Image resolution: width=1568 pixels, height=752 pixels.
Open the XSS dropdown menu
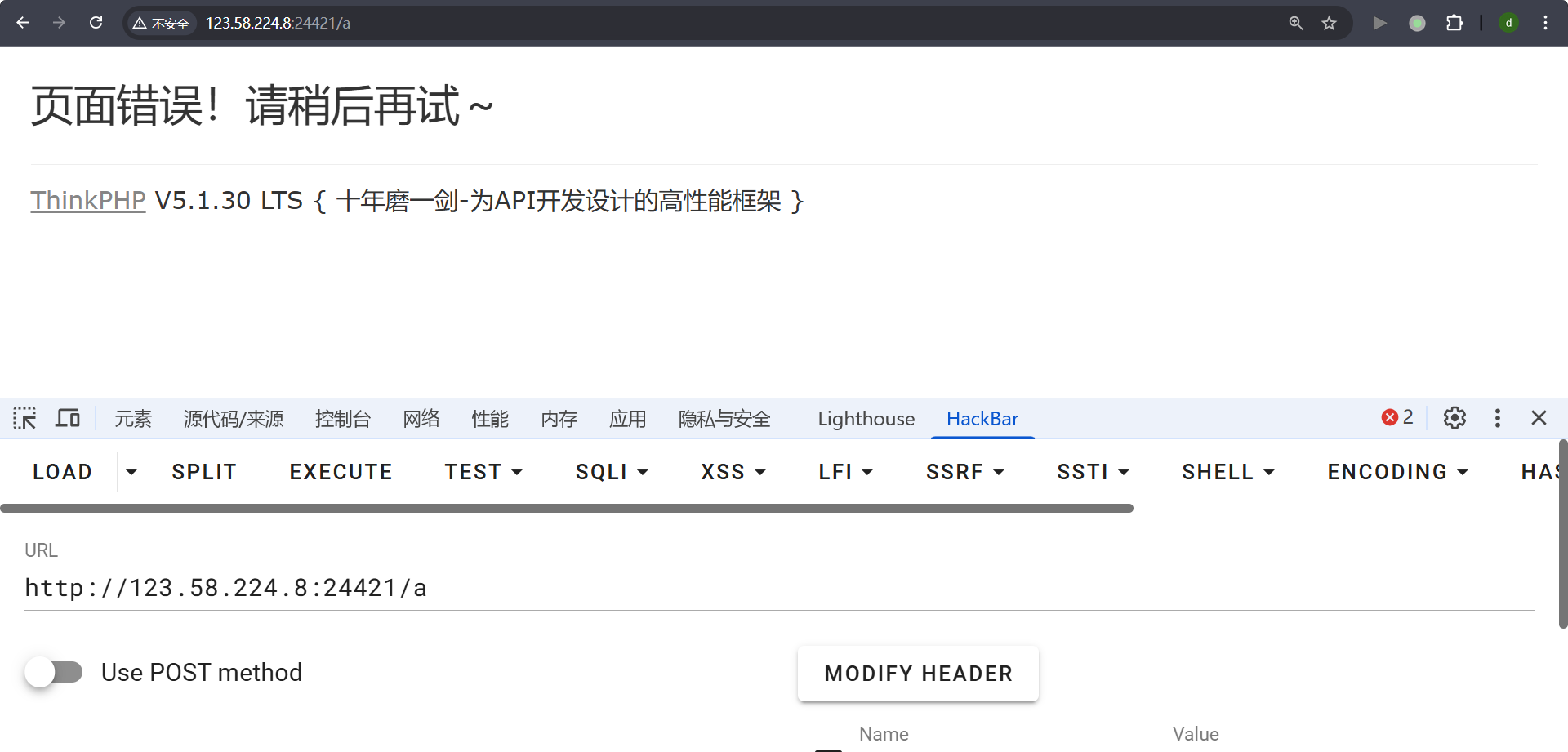click(x=733, y=472)
